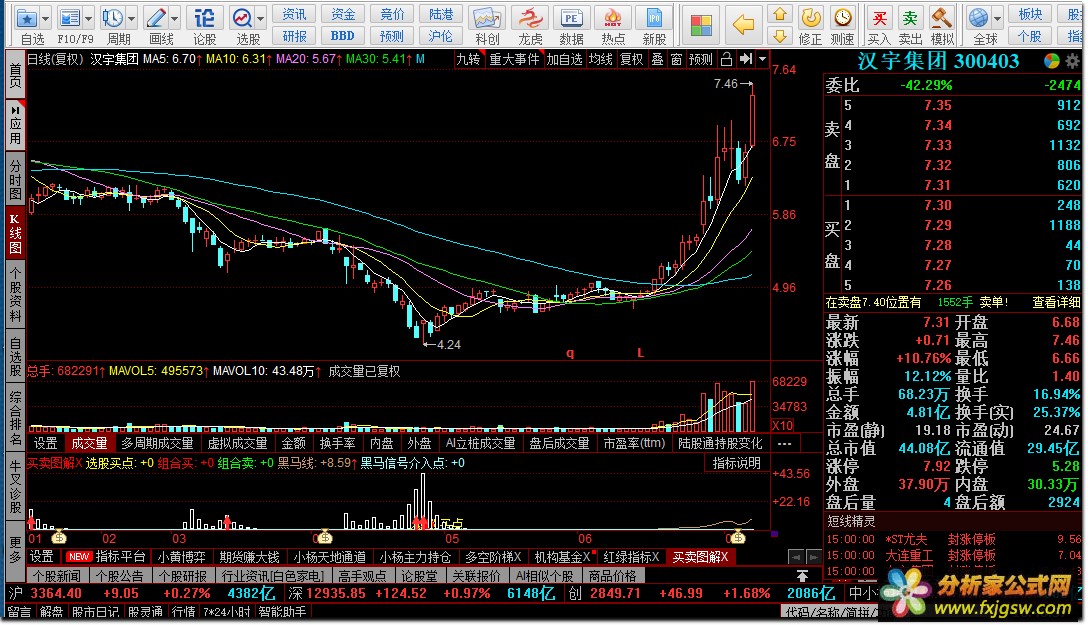Expand more volume indicators with the ... button
Image resolution: width=1088 pixels, height=625 pixels.
pyautogui.click(x=785, y=443)
